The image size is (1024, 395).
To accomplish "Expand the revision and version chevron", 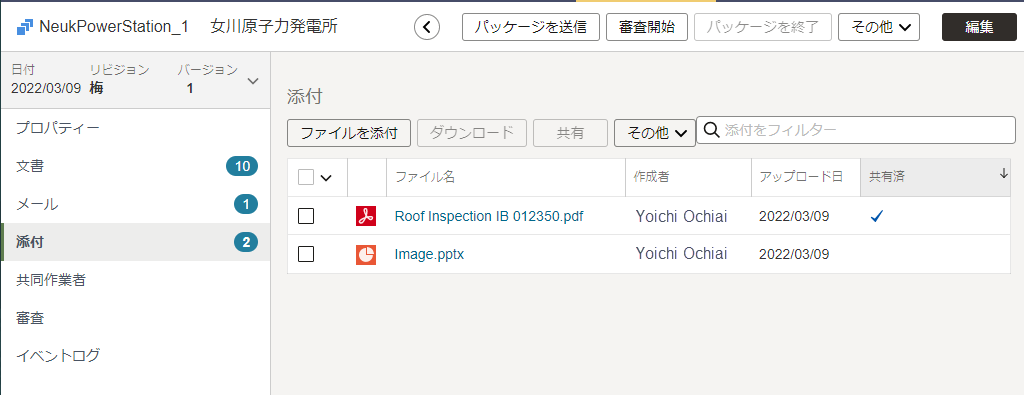I will coord(253,81).
